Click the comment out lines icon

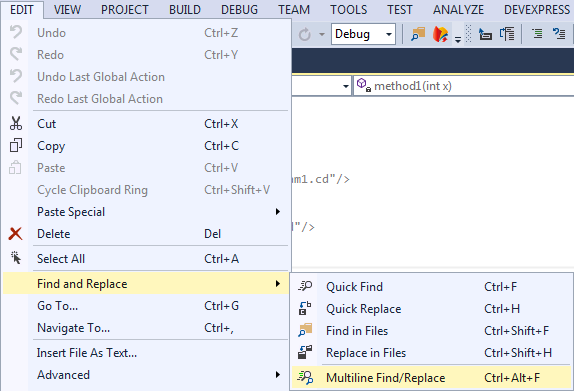click(x=537, y=34)
